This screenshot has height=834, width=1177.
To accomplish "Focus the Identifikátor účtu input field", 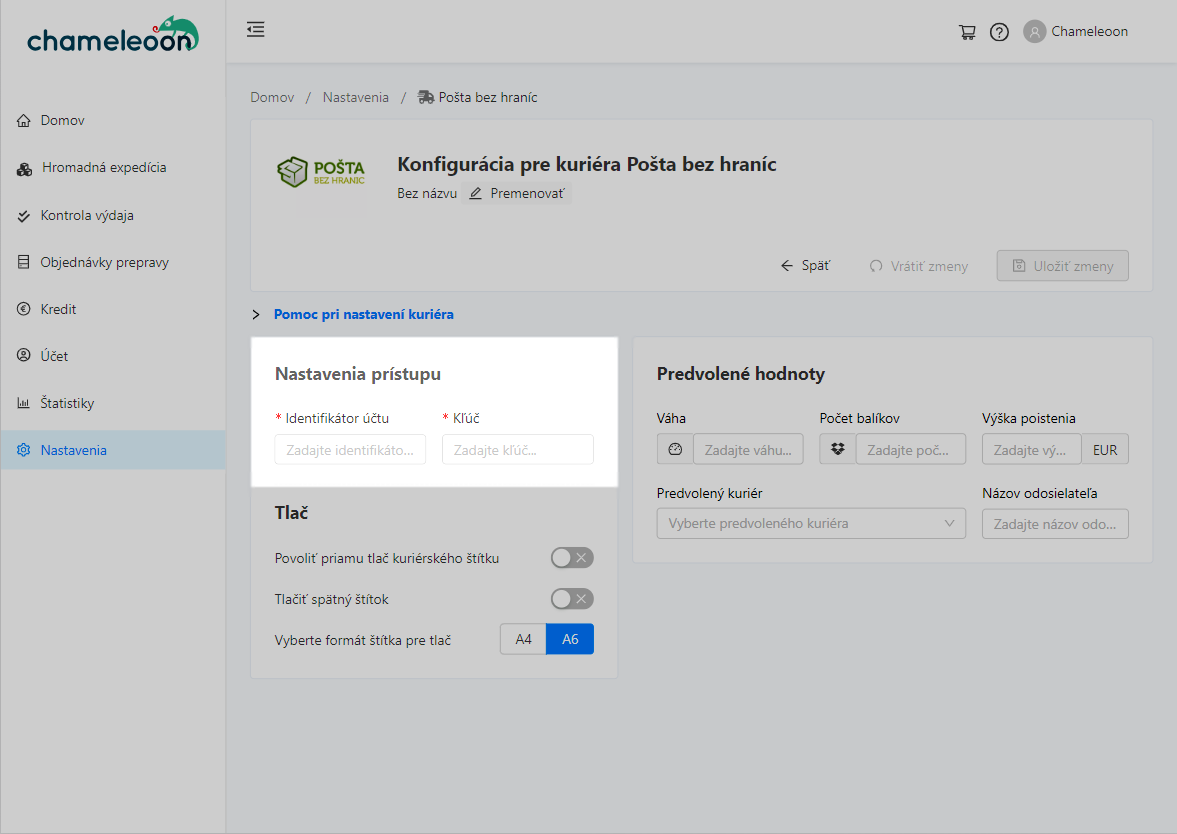I will coord(350,450).
